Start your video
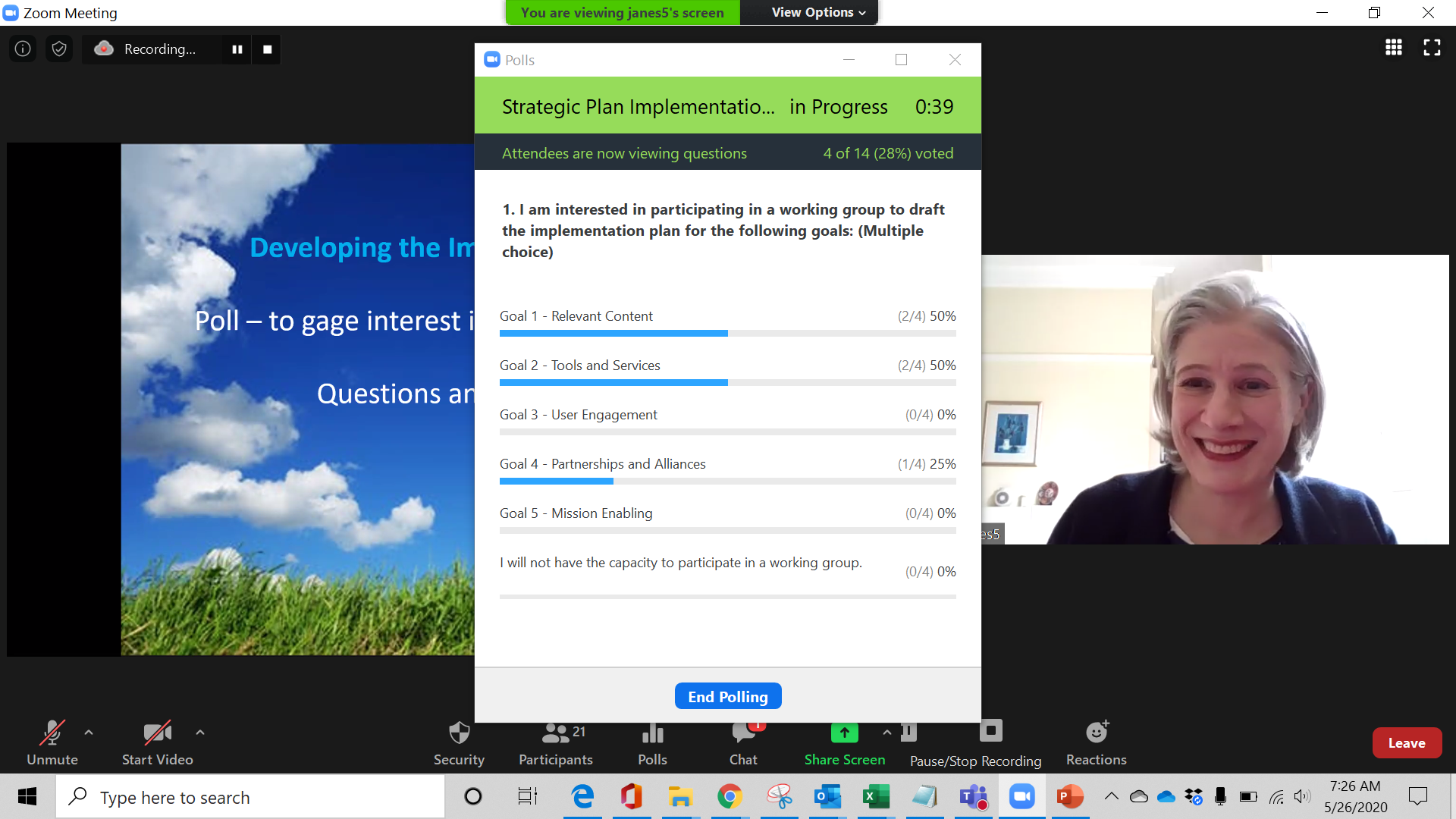This screenshot has height=819, width=1456. point(157,743)
